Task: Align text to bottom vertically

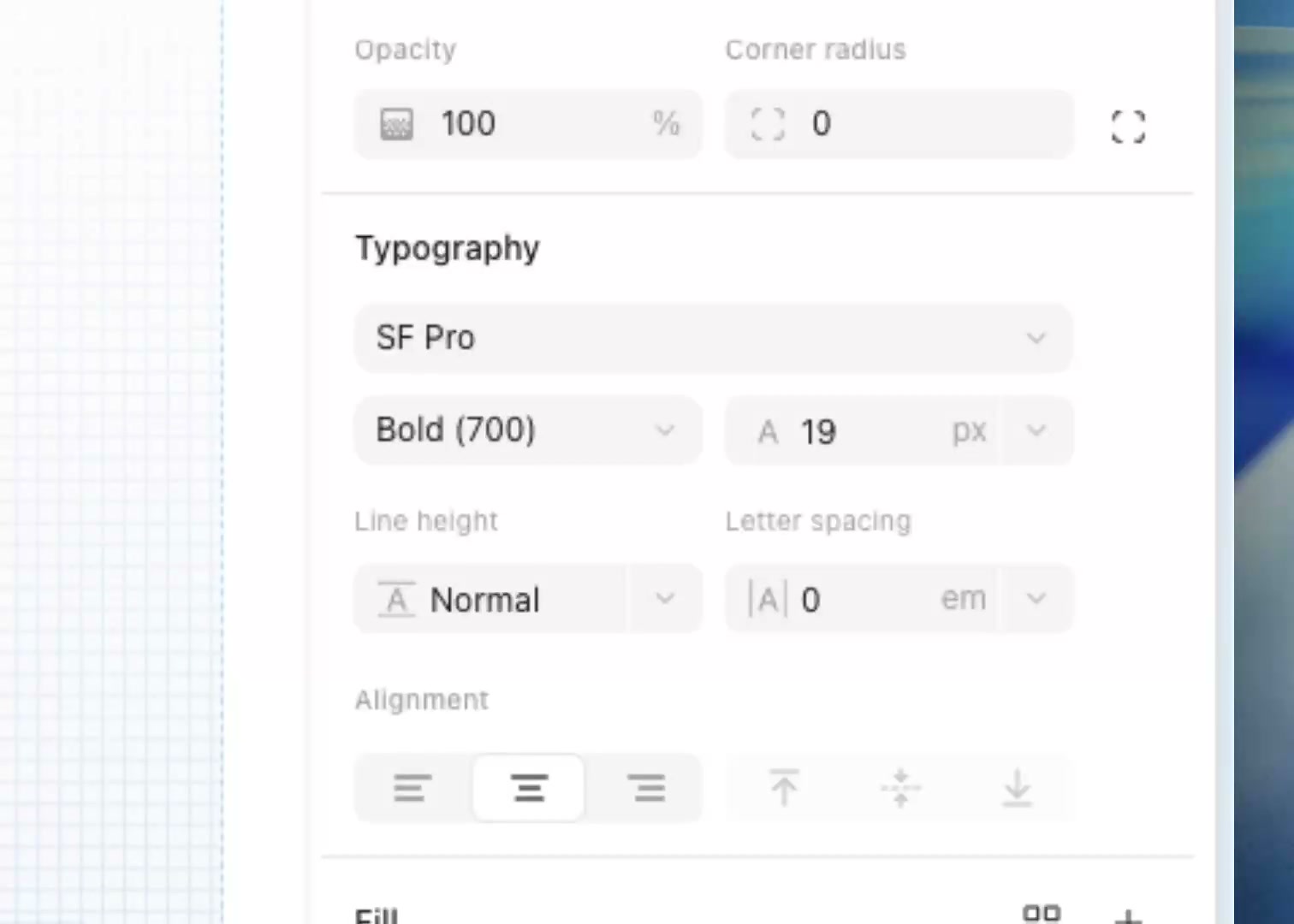Action: [1017, 787]
